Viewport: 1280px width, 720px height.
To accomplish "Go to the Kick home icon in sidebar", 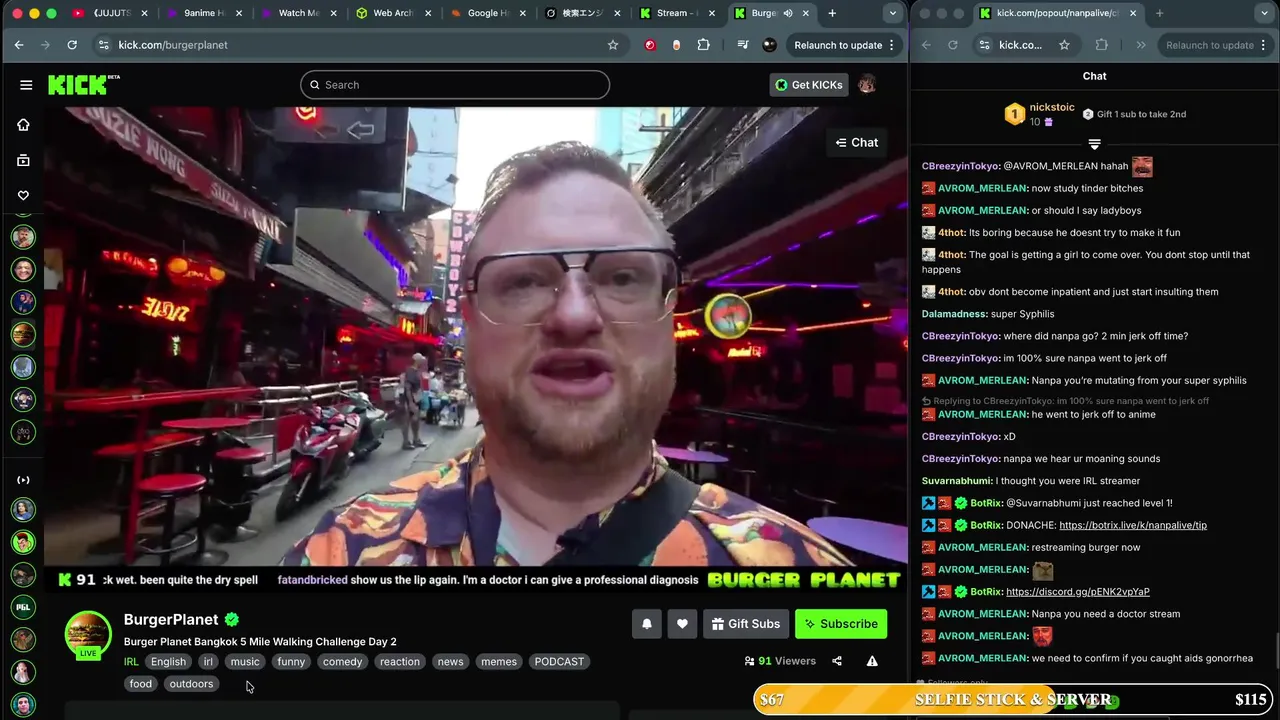I will (x=23, y=125).
